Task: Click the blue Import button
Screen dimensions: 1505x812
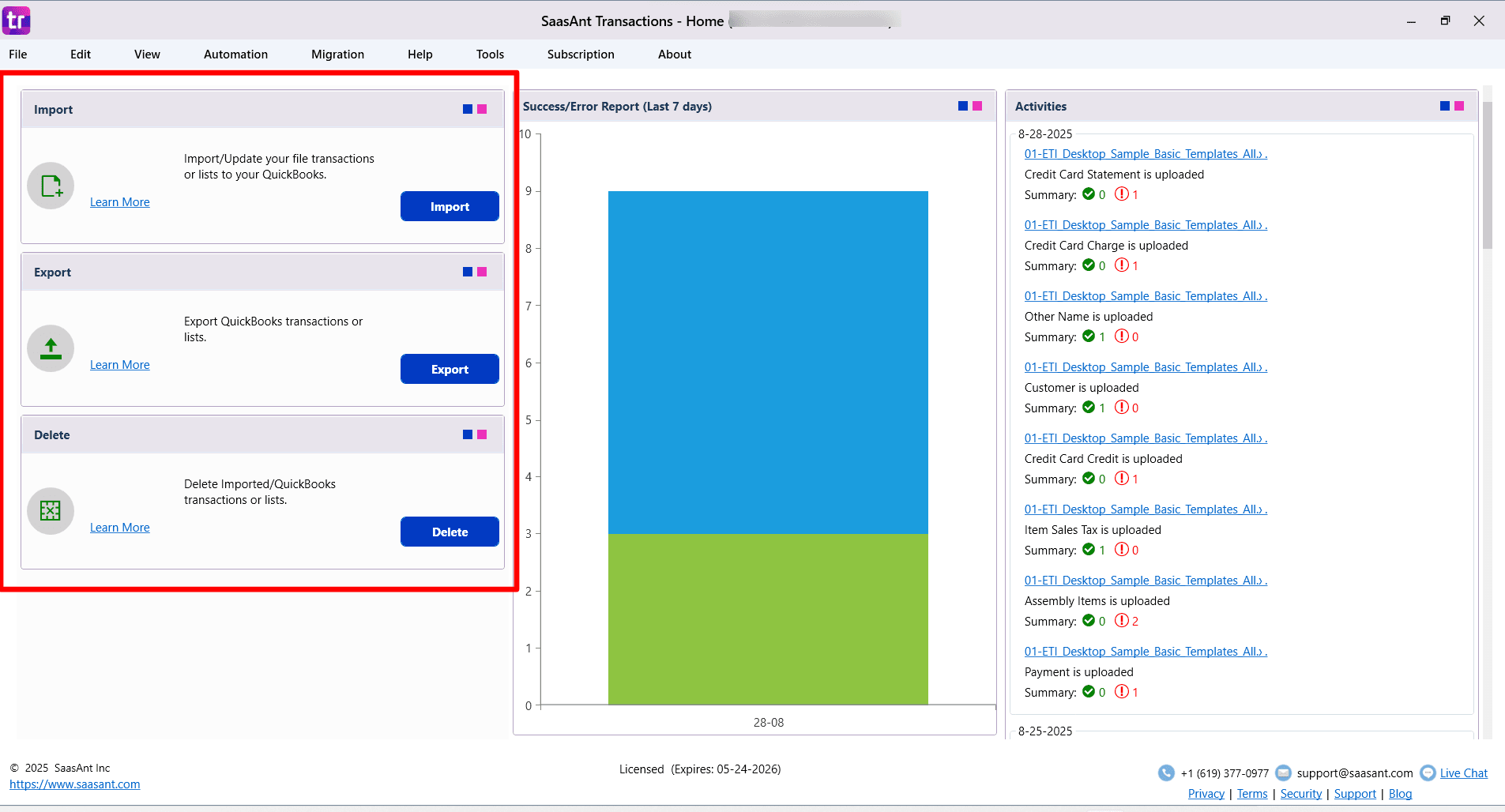Action: pos(450,206)
